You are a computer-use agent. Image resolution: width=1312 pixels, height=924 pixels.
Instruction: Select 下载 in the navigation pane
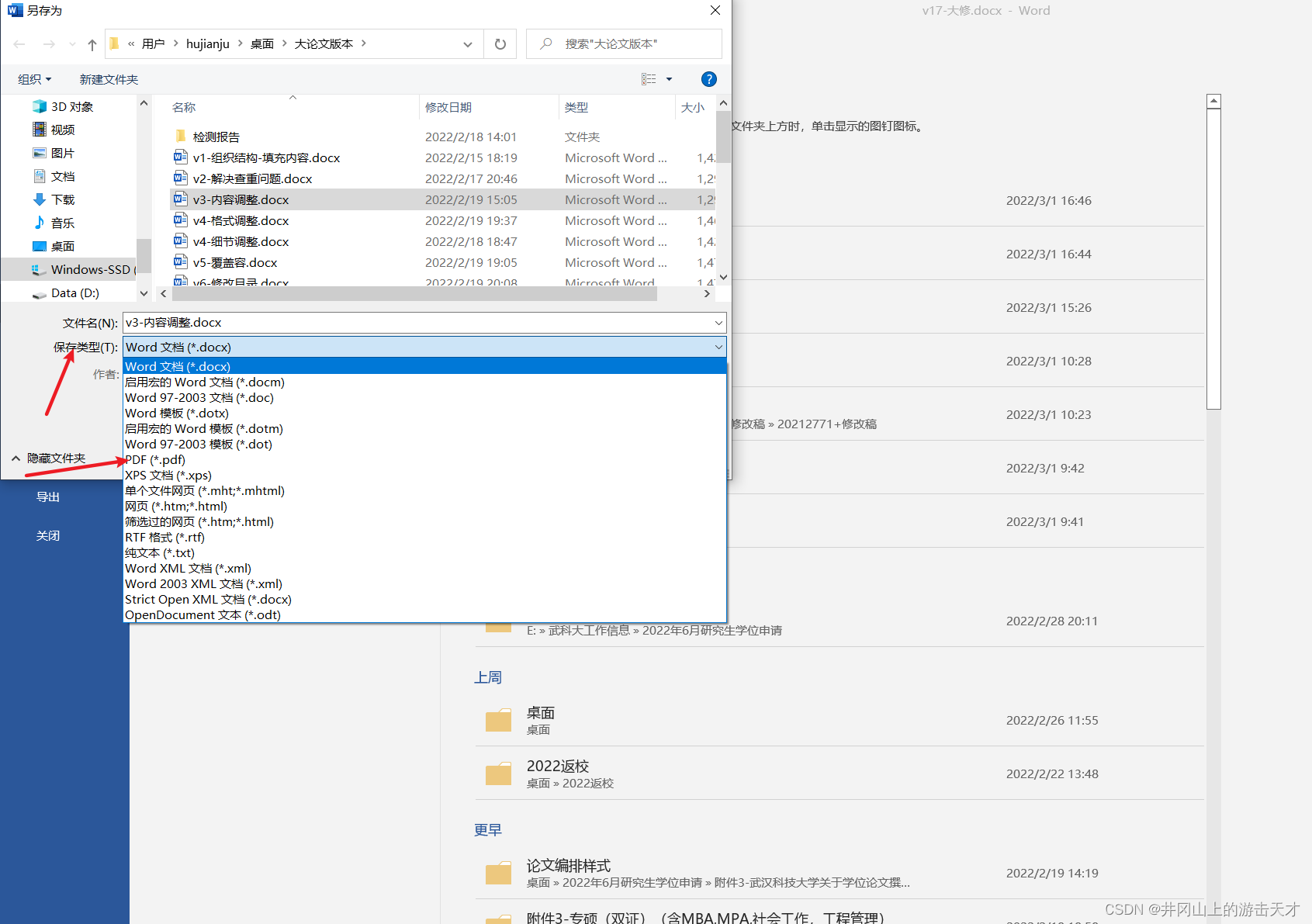(54, 199)
